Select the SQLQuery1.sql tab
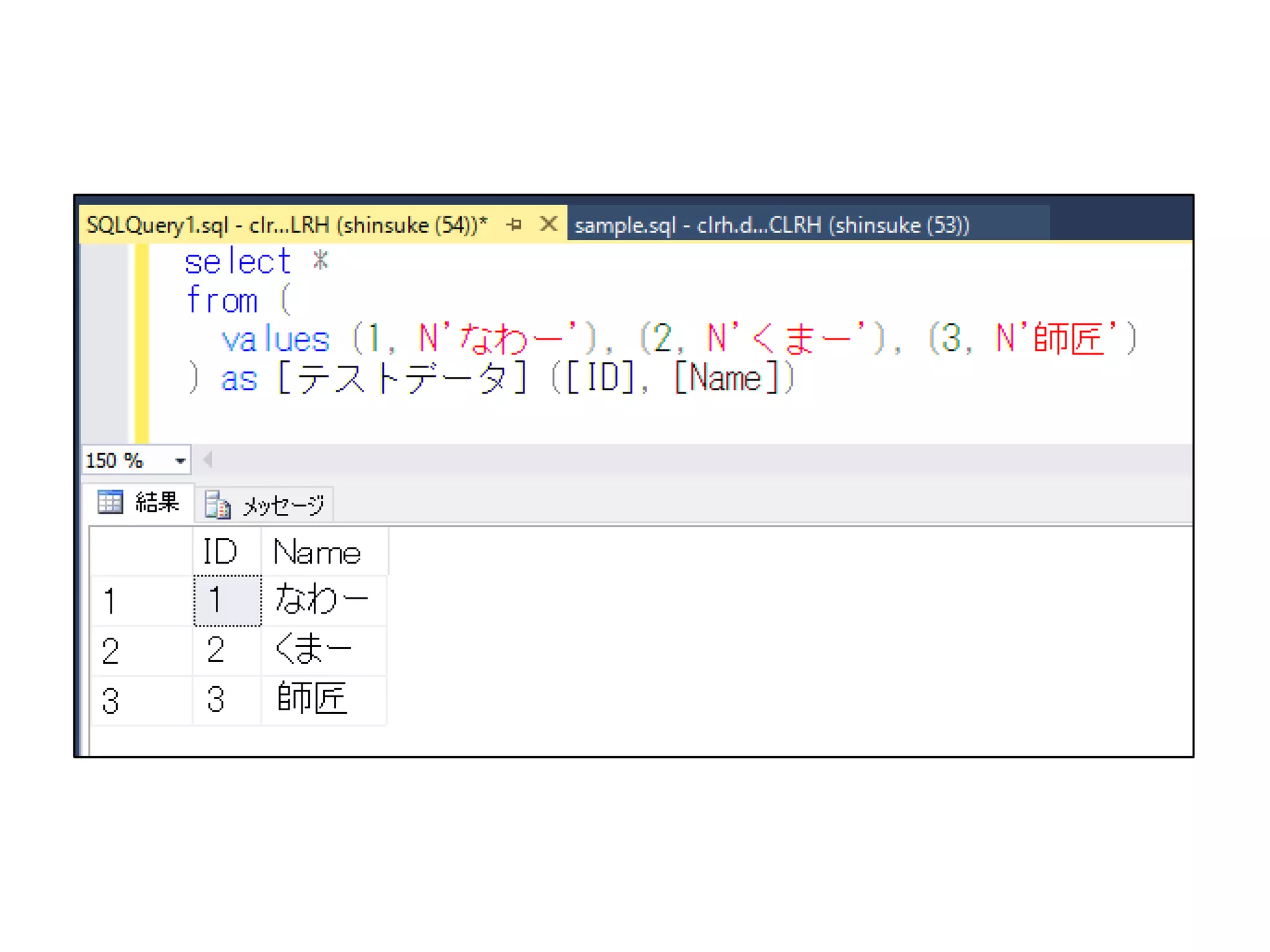Screen dimensions: 1270x952 tap(286, 225)
